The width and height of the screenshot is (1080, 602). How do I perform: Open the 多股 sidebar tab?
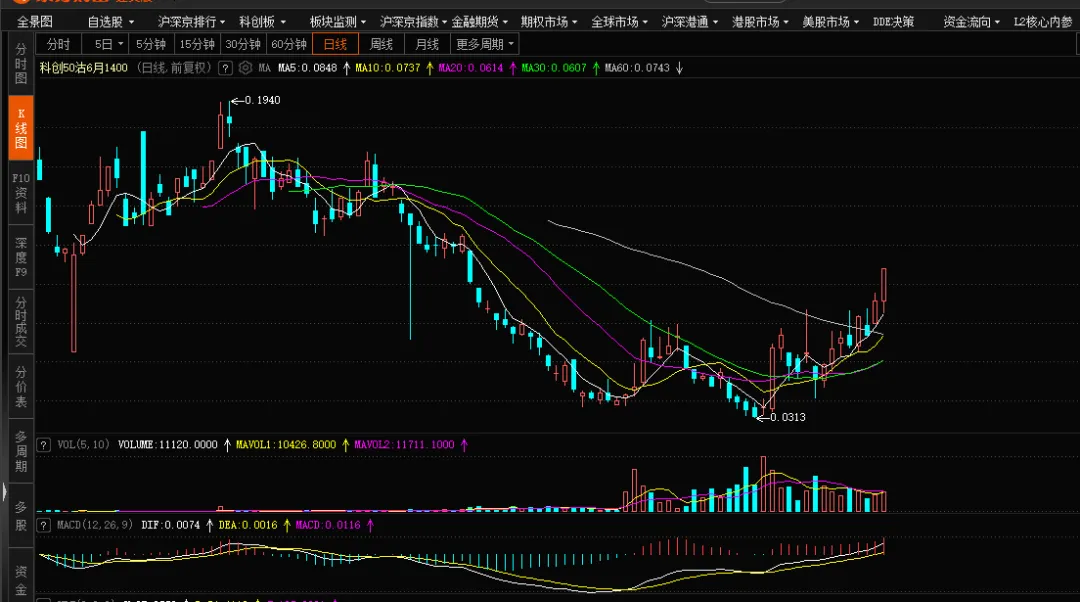click(x=21, y=516)
